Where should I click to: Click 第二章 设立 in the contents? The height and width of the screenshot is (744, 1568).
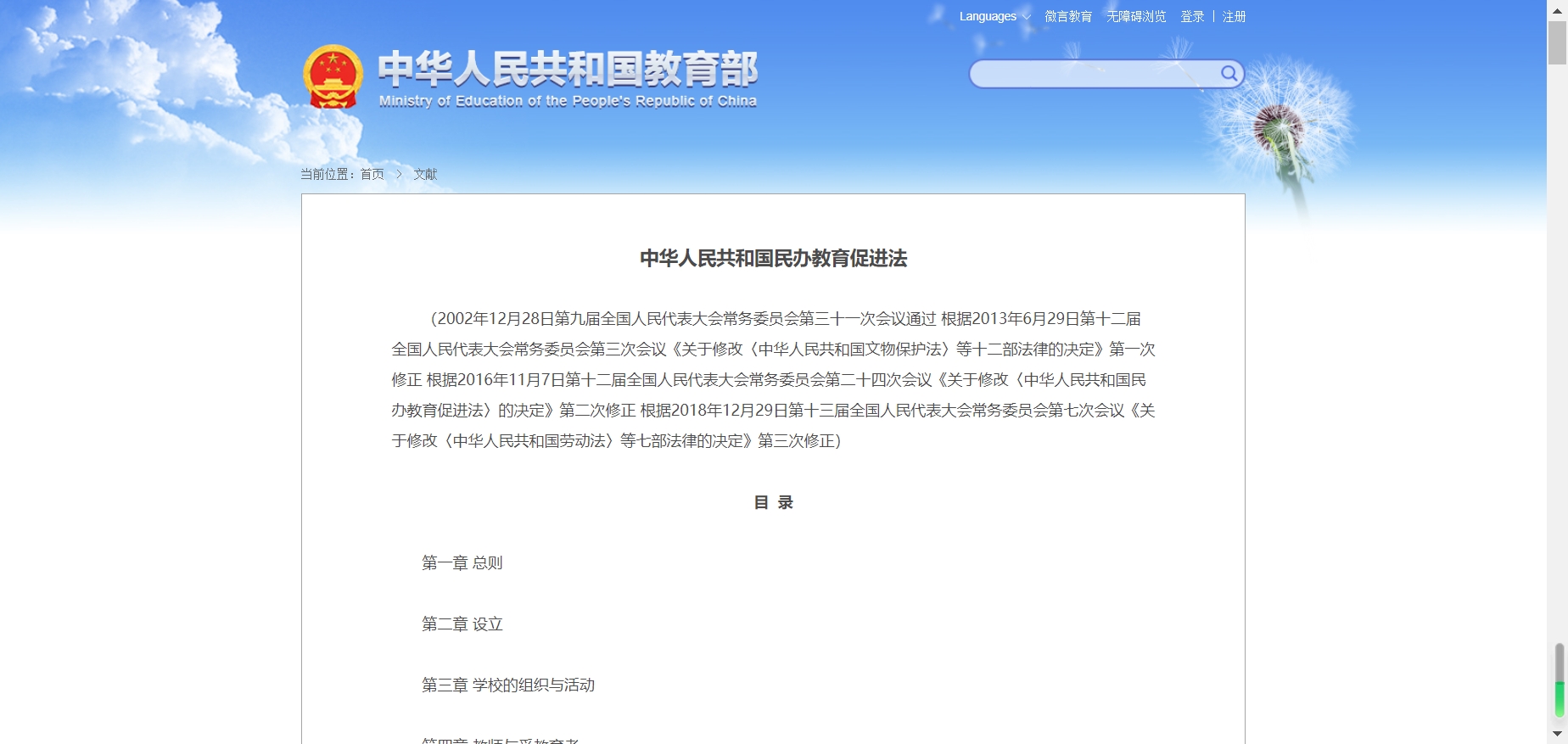click(462, 624)
